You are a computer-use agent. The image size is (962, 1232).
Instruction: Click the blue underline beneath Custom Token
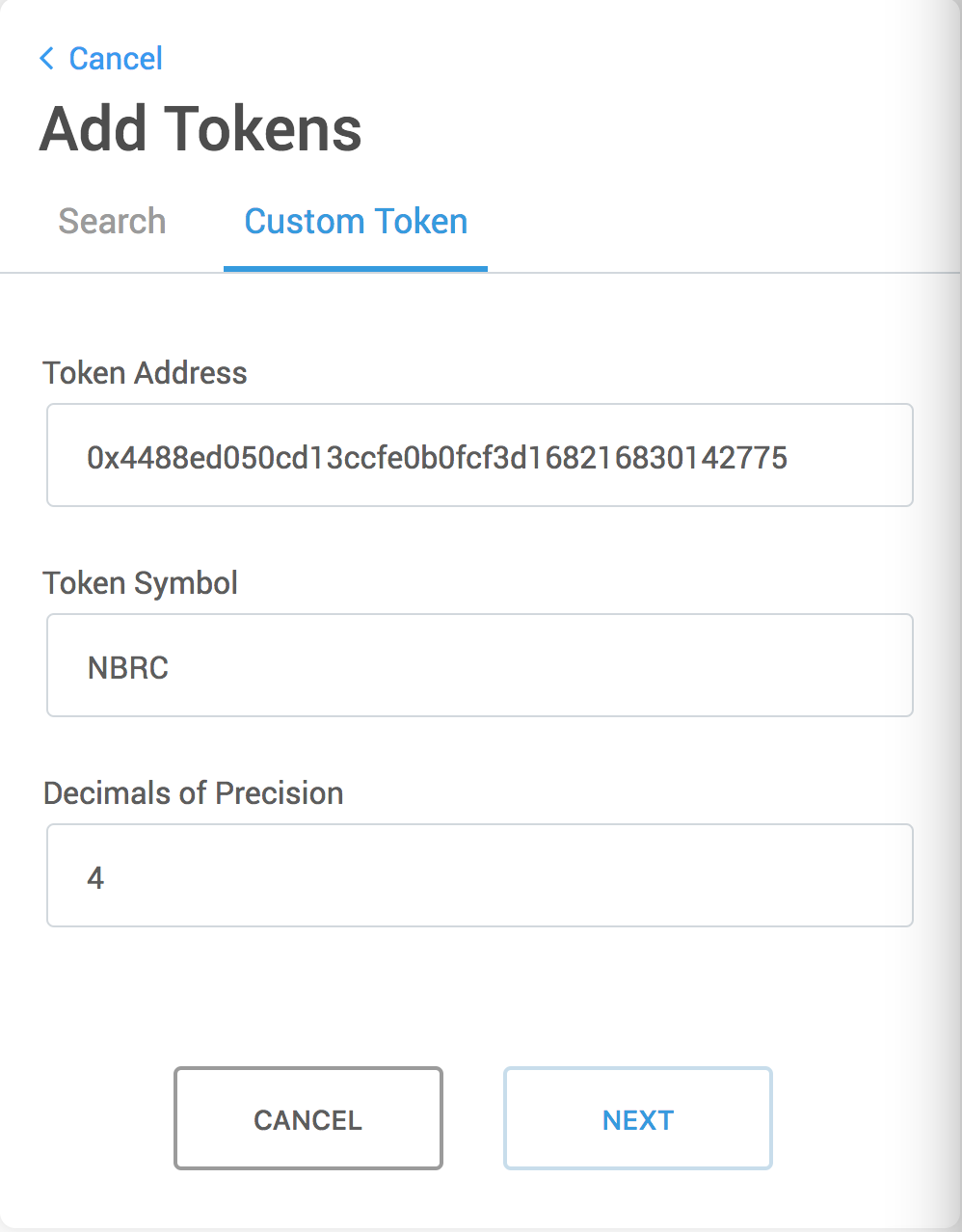pyautogui.click(x=356, y=269)
